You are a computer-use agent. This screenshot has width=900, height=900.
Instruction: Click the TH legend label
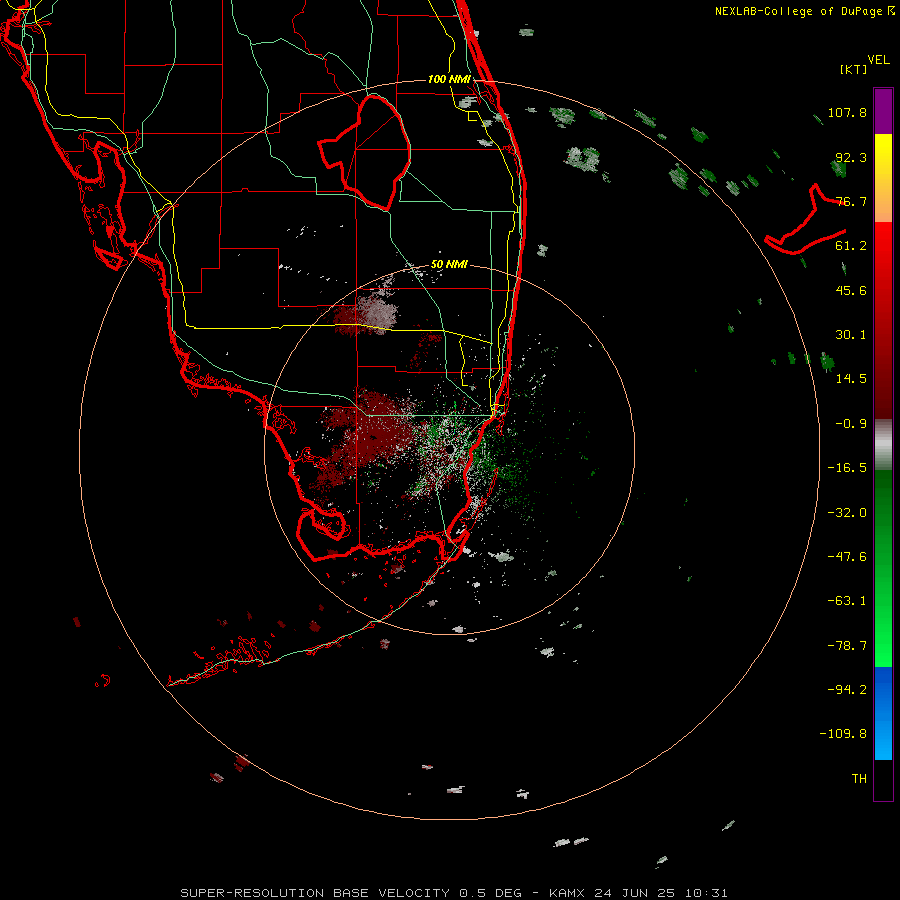point(859,779)
